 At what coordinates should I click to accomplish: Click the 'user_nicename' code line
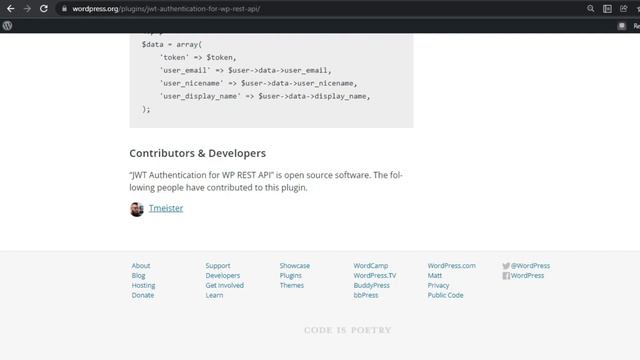258,83
